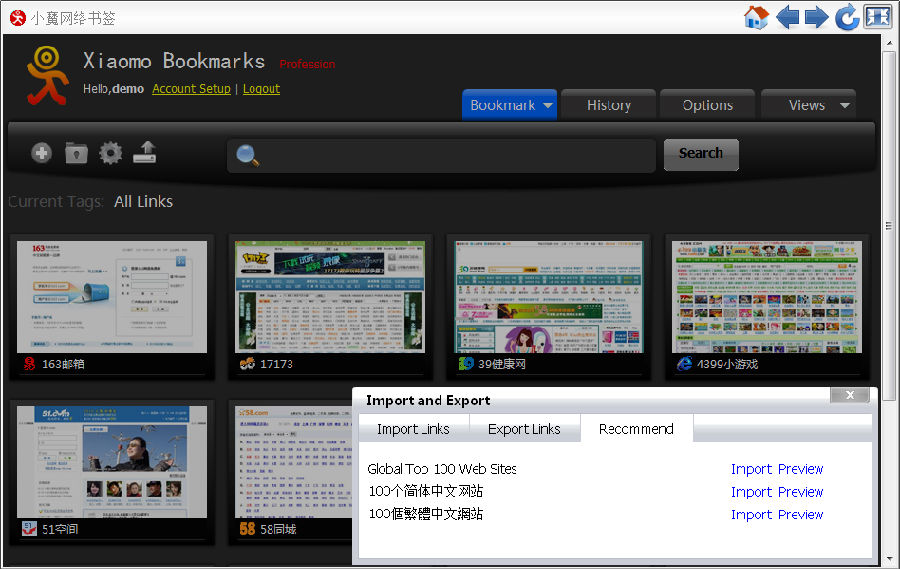Click in the bookmark search field
Image resolution: width=900 pixels, height=569 pixels.
pos(450,155)
